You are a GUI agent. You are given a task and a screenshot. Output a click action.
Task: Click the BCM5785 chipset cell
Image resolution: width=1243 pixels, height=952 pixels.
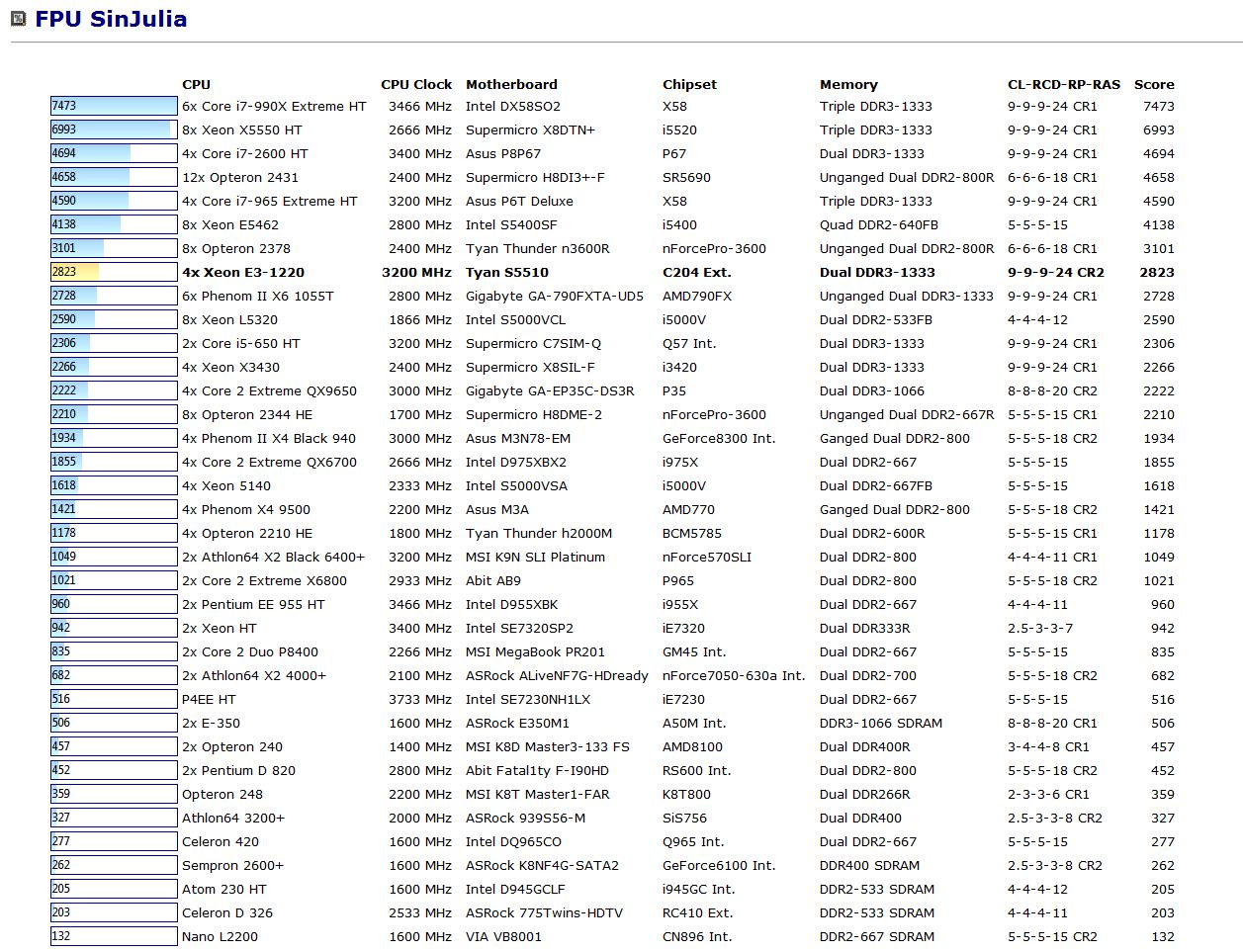pos(692,533)
